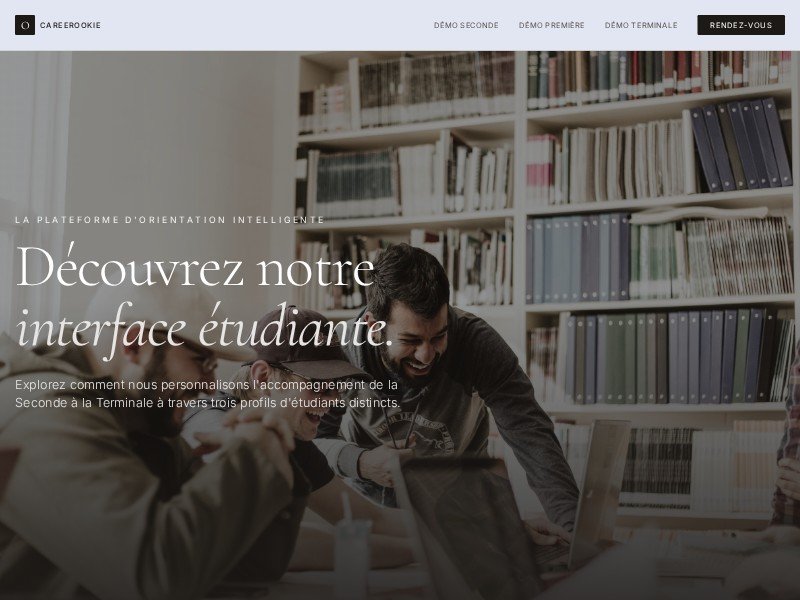Open the Démo Seconde menu item
Viewport: 800px width, 600px height.
466,25
